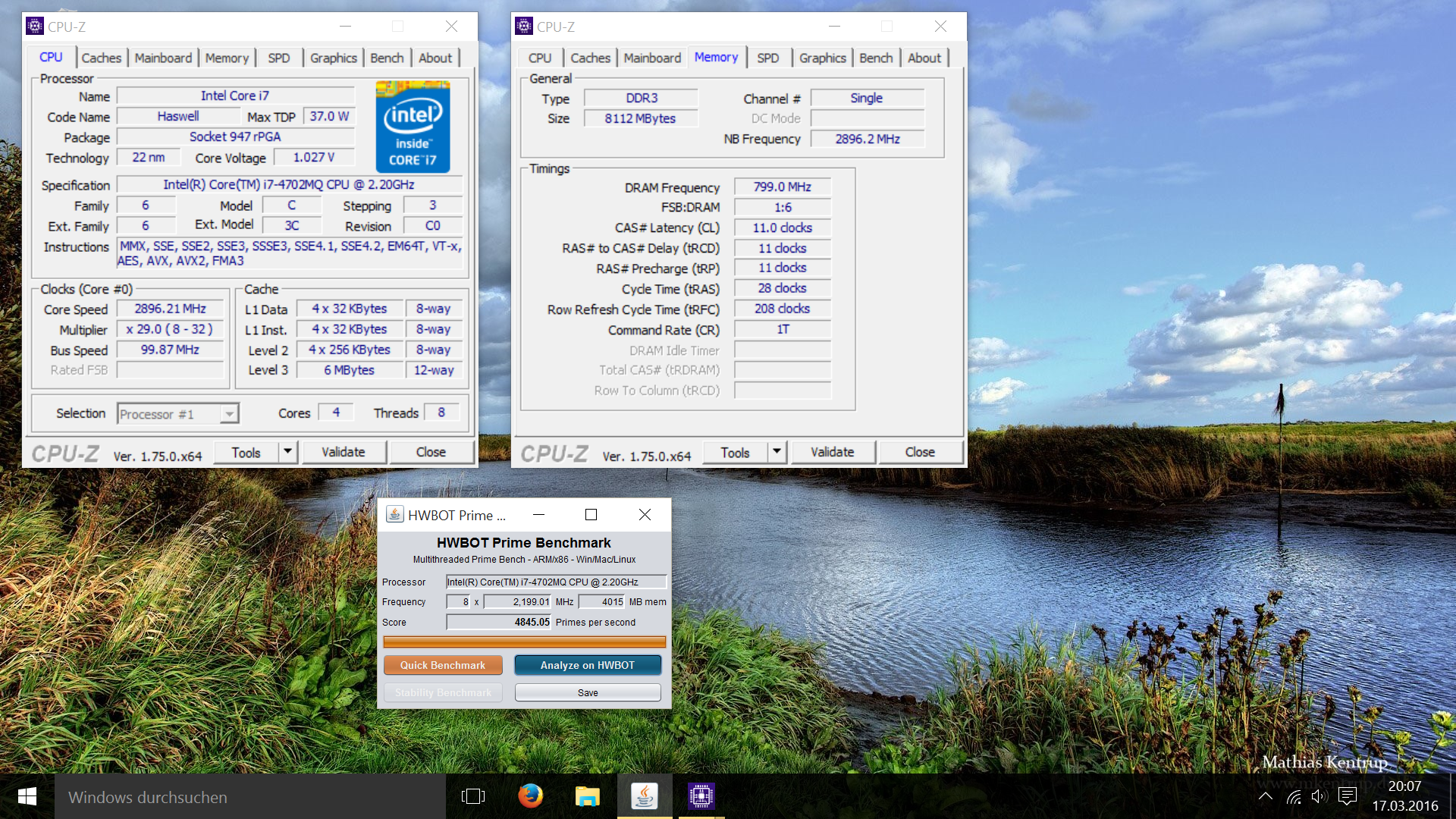The height and width of the screenshot is (819, 1456).
Task: Click frequency field showing 2,199.01 MHz
Action: point(517,601)
